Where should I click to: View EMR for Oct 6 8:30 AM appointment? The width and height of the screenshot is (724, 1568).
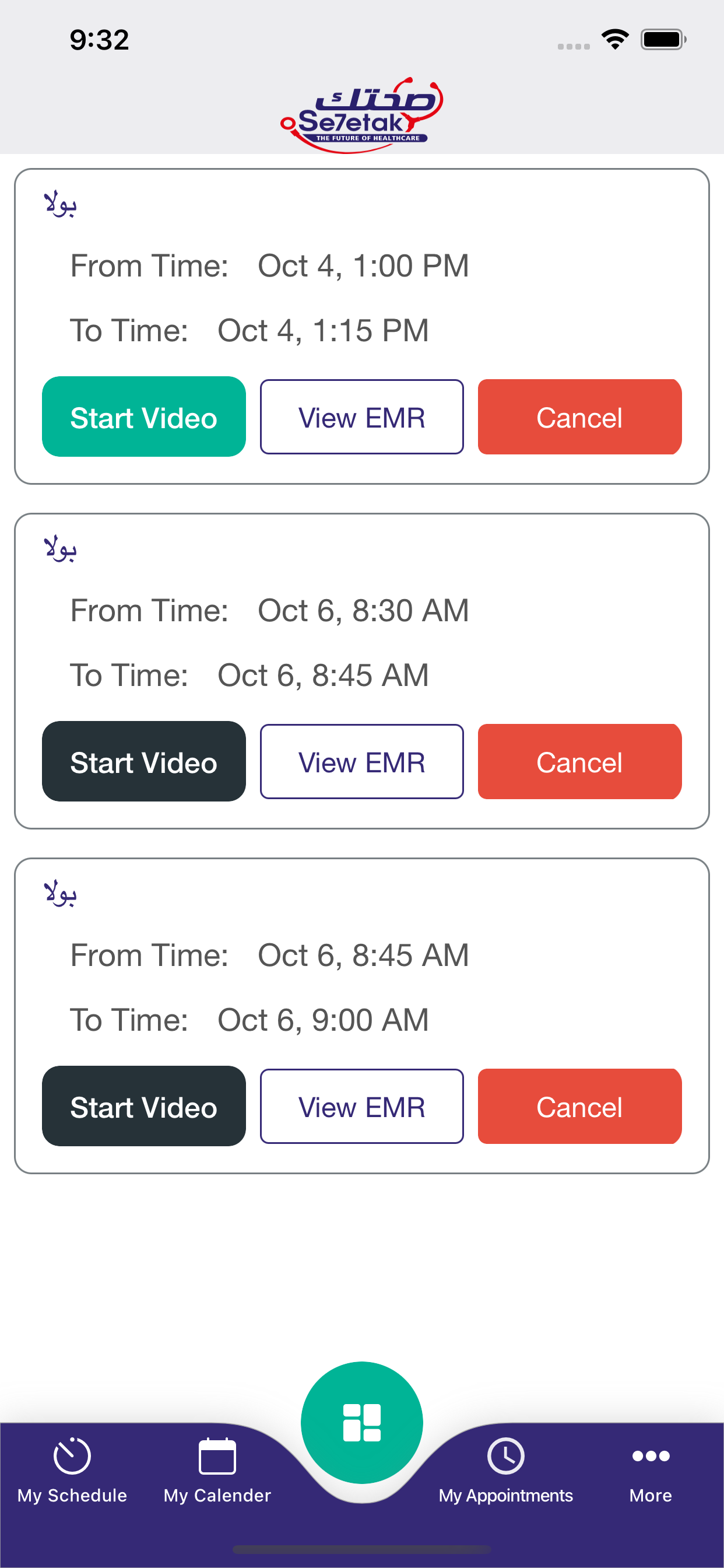(362, 761)
